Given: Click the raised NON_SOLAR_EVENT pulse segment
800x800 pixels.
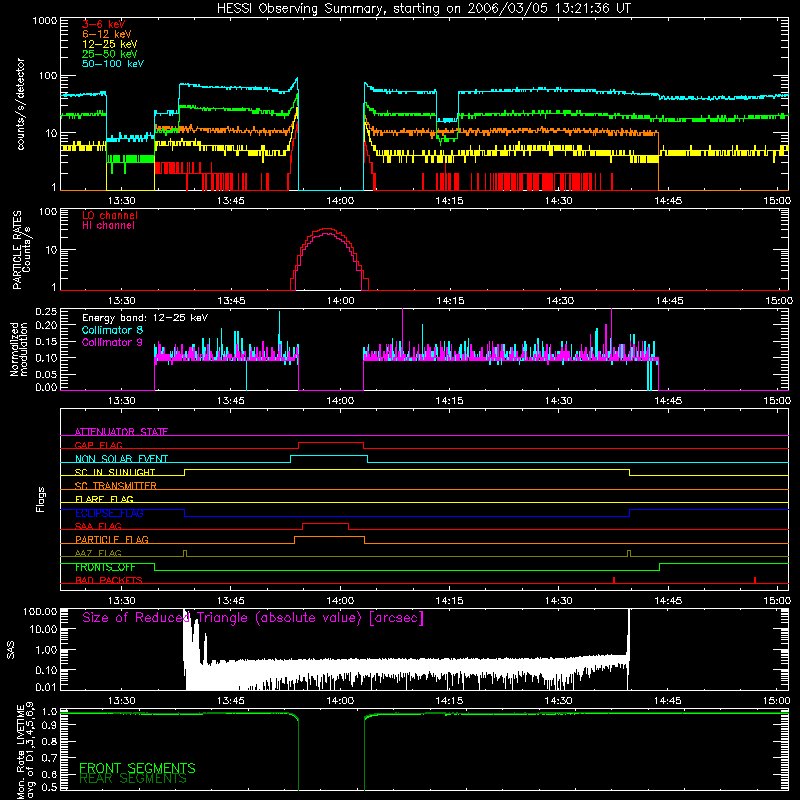Looking at the screenshot, I should [329, 456].
